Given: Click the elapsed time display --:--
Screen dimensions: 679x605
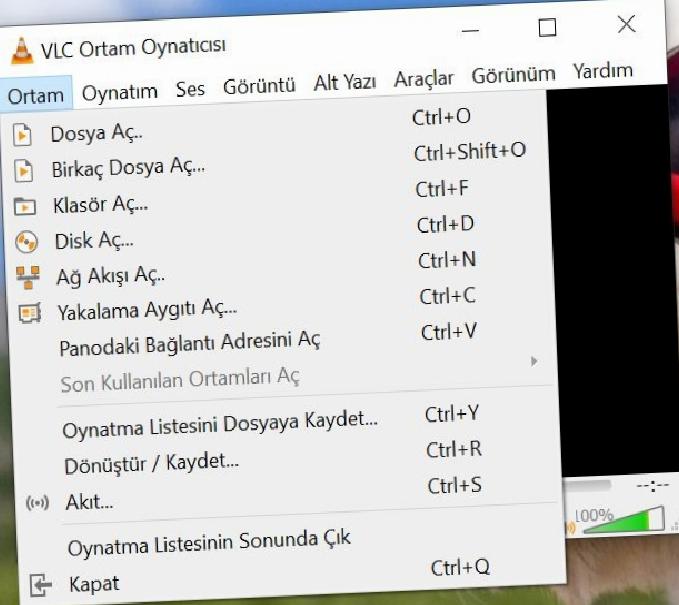Looking at the screenshot, I should point(653,486).
